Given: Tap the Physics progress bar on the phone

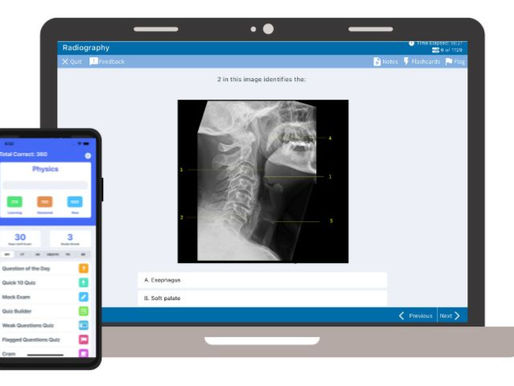Looking at the screenshot, I should click(x=45, y=185).
